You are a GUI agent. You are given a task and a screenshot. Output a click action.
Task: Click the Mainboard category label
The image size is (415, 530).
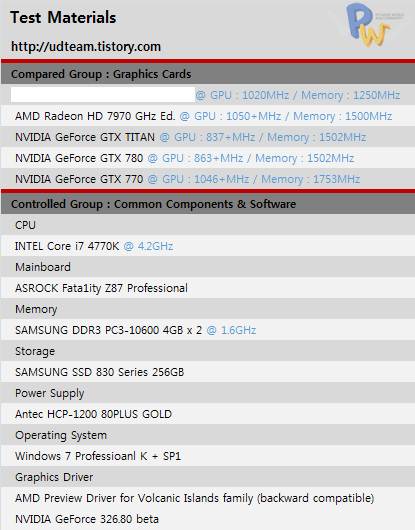43,267
